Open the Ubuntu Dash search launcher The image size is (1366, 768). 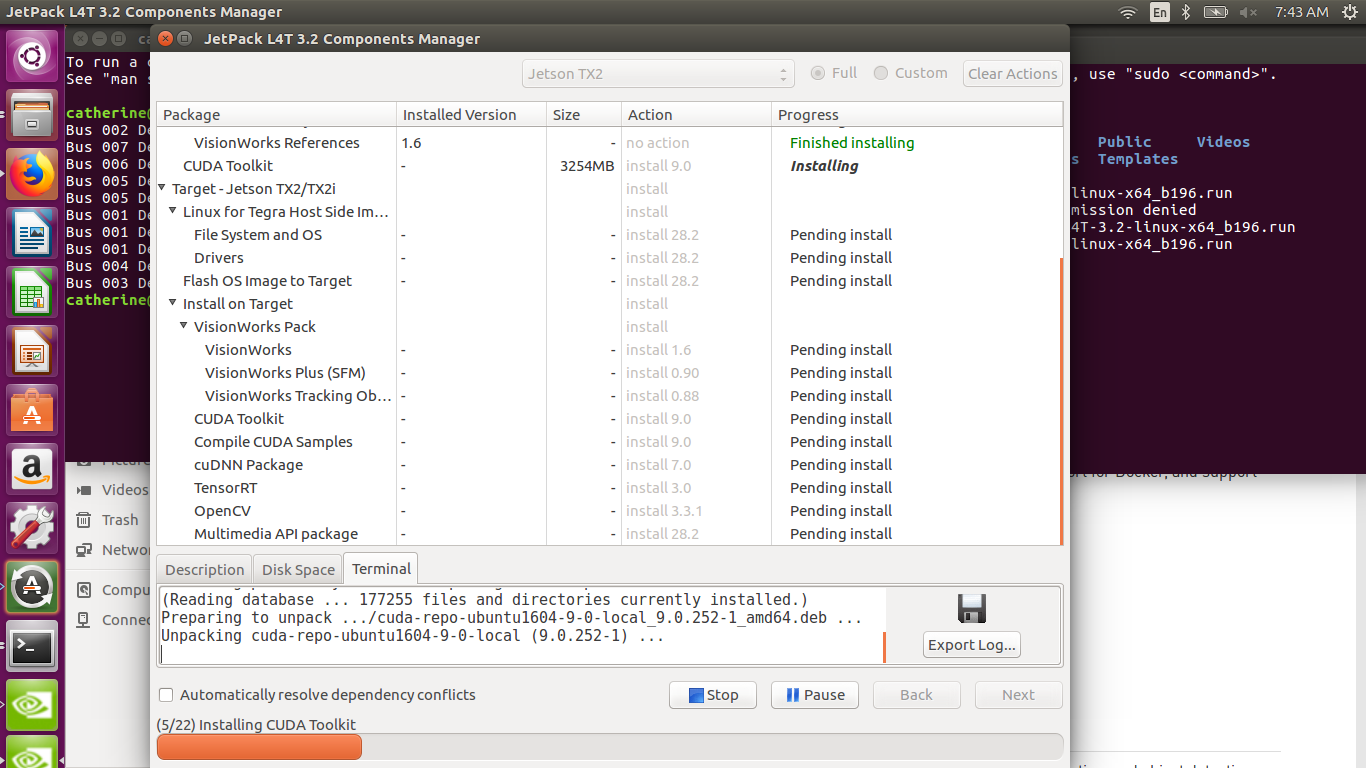33,56
